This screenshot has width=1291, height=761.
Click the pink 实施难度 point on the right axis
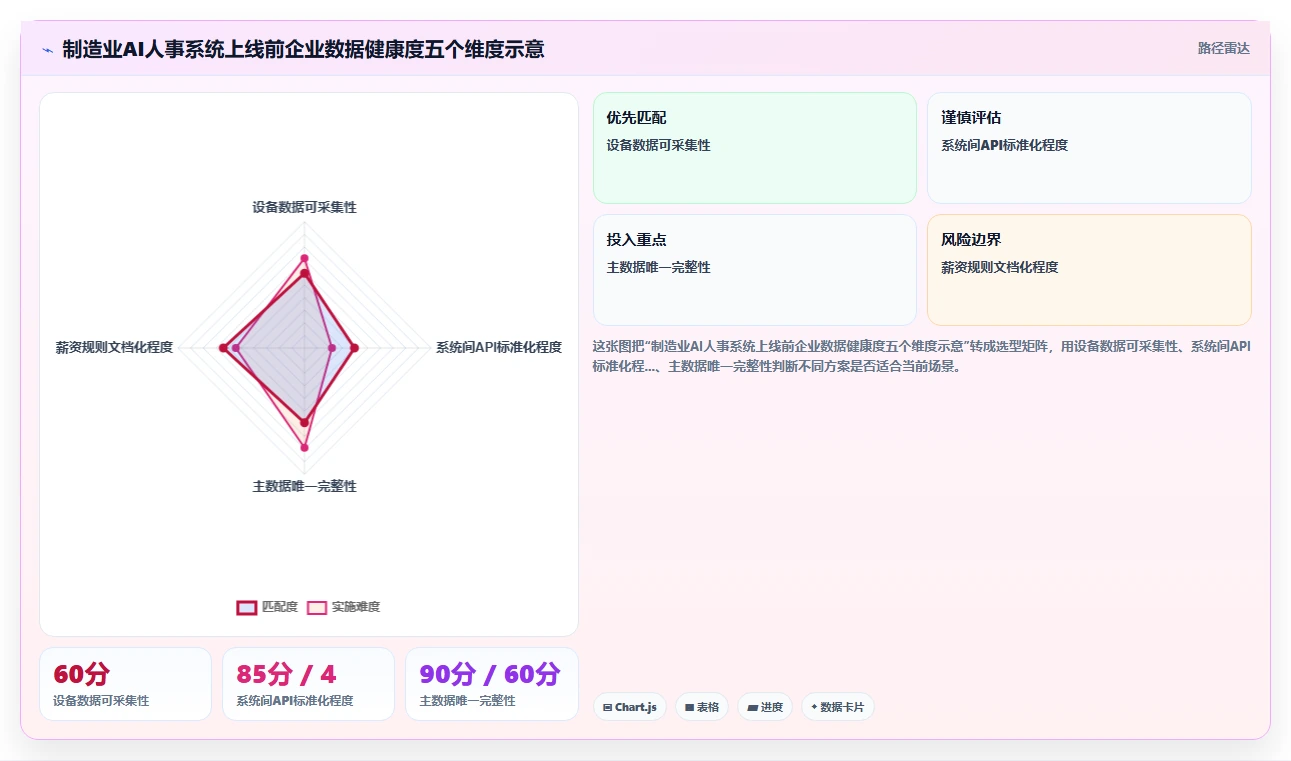(331, 347)
